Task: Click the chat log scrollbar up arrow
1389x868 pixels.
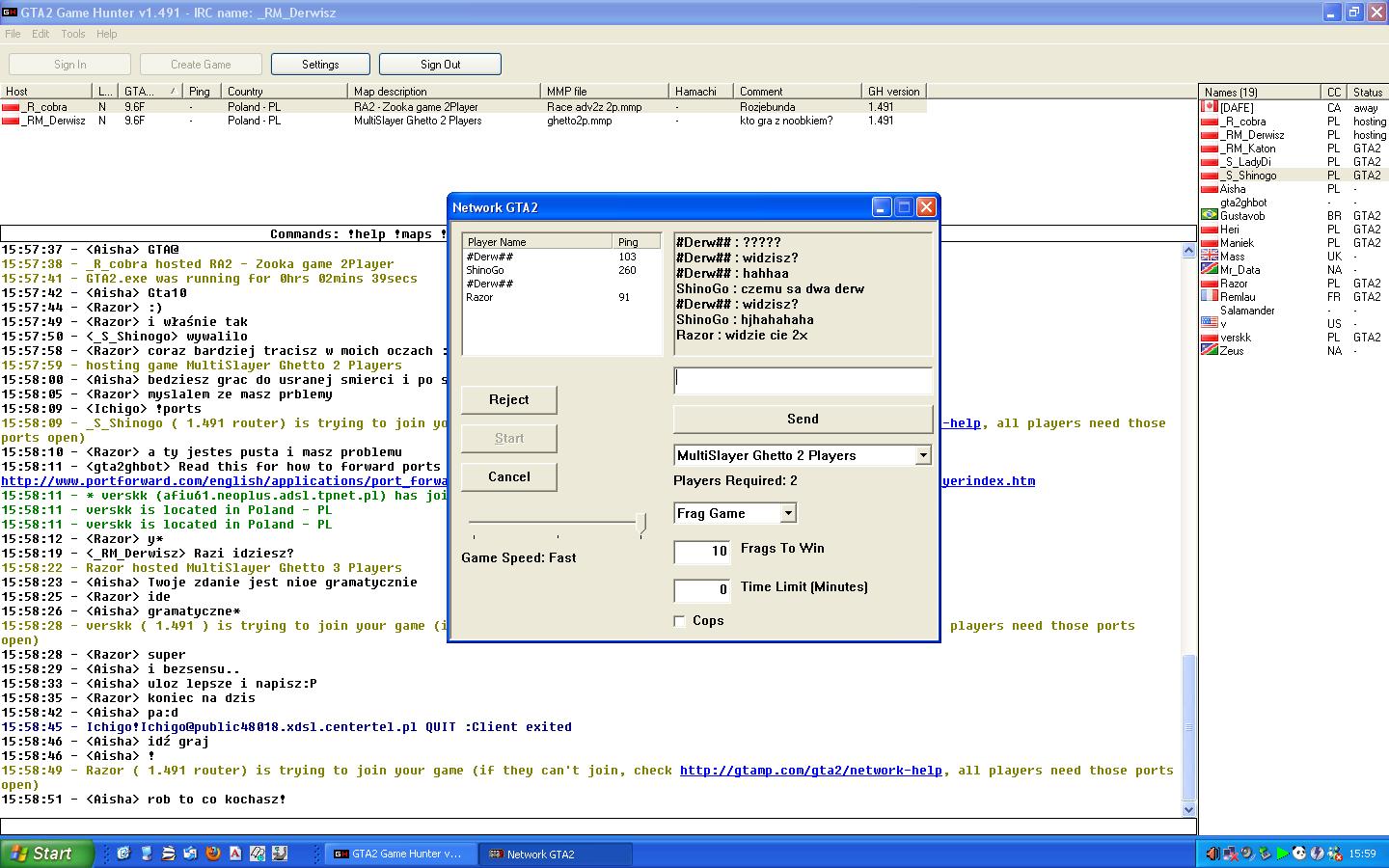Action: coord(1188,250)
